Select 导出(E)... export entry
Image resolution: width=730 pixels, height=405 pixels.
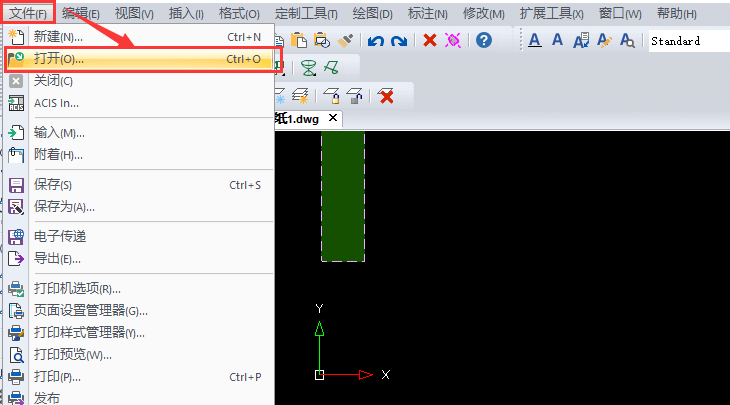(139, 259)
